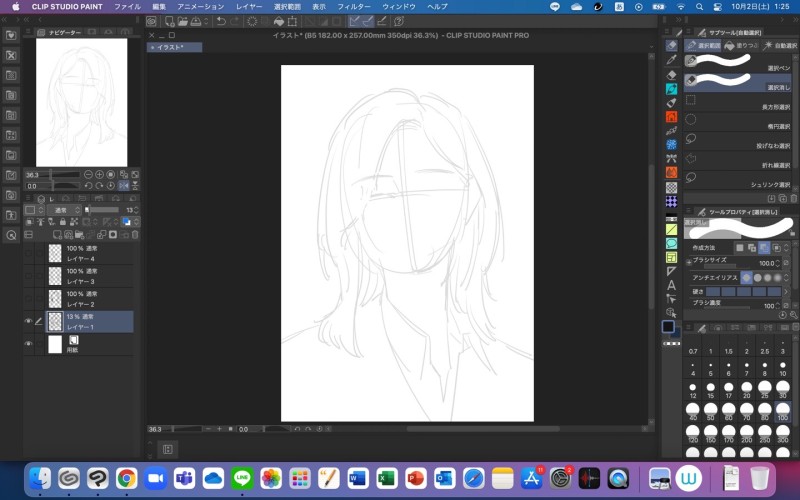The height and width of the screenshot is (500, 800).
Task: Click the Navigator canvas thumbnail preview
Action: 82,102
